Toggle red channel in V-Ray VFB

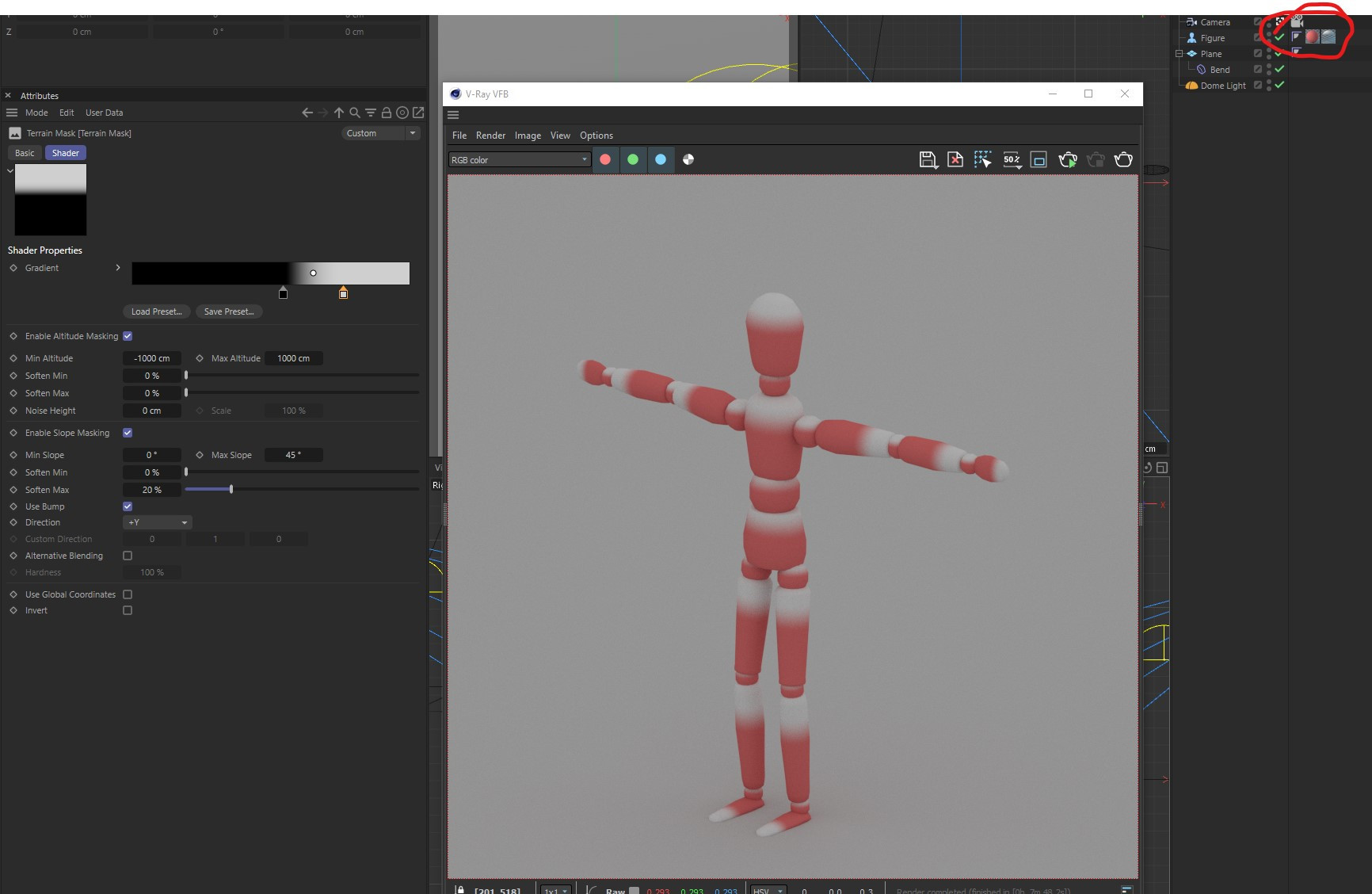coord(605,159)
